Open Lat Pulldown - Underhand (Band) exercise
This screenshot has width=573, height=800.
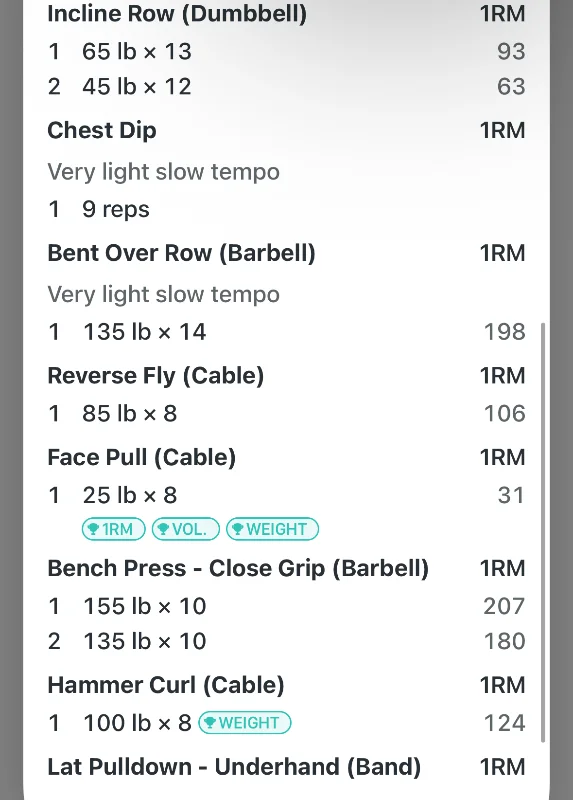coord(234,767)
